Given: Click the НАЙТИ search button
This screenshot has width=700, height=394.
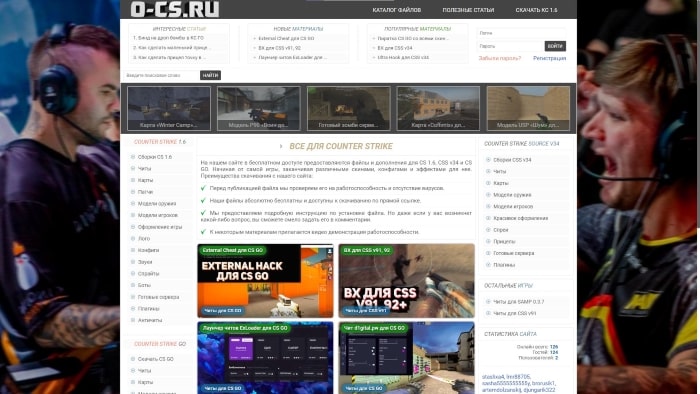Looking at the screenshot, I should (x=210, y=75).
